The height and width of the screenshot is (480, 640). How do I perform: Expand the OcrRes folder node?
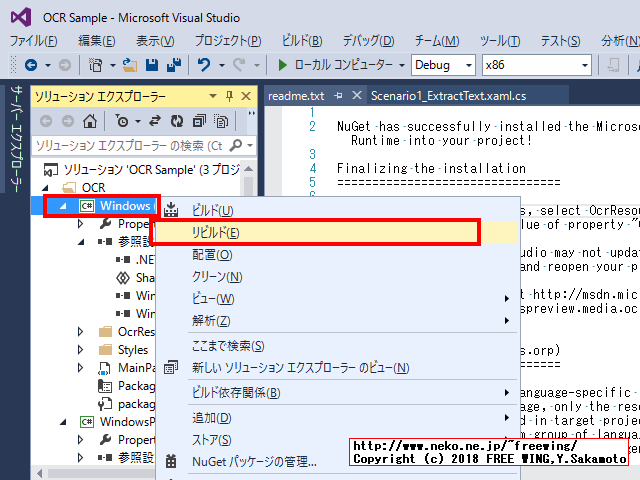(x=80, y=331)
